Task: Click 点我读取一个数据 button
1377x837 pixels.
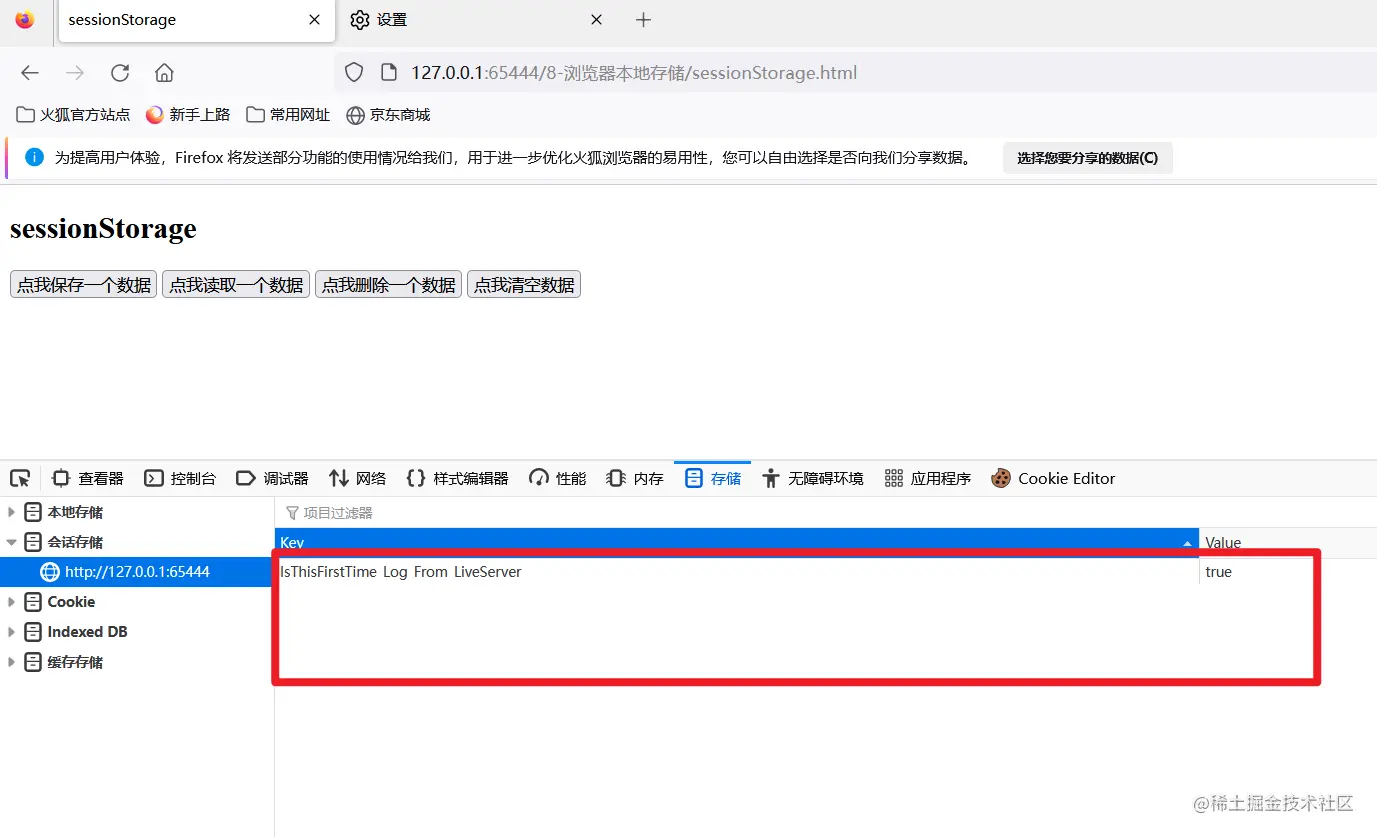Action: point(236,285)
